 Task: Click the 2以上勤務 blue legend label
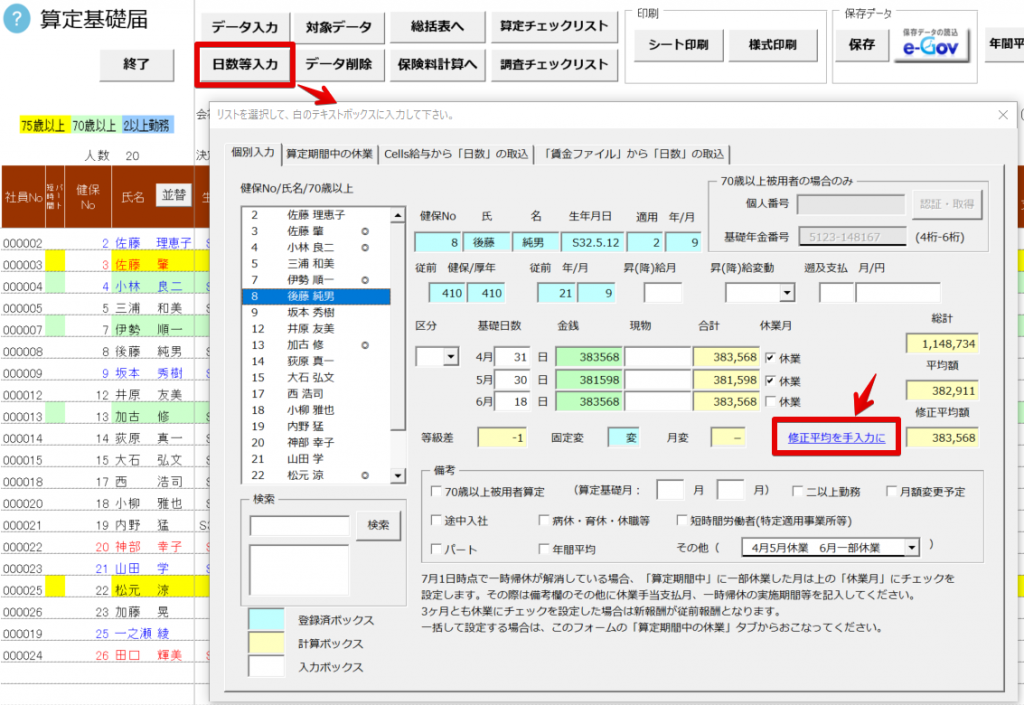pyautogui.click(x=148, y=125)
